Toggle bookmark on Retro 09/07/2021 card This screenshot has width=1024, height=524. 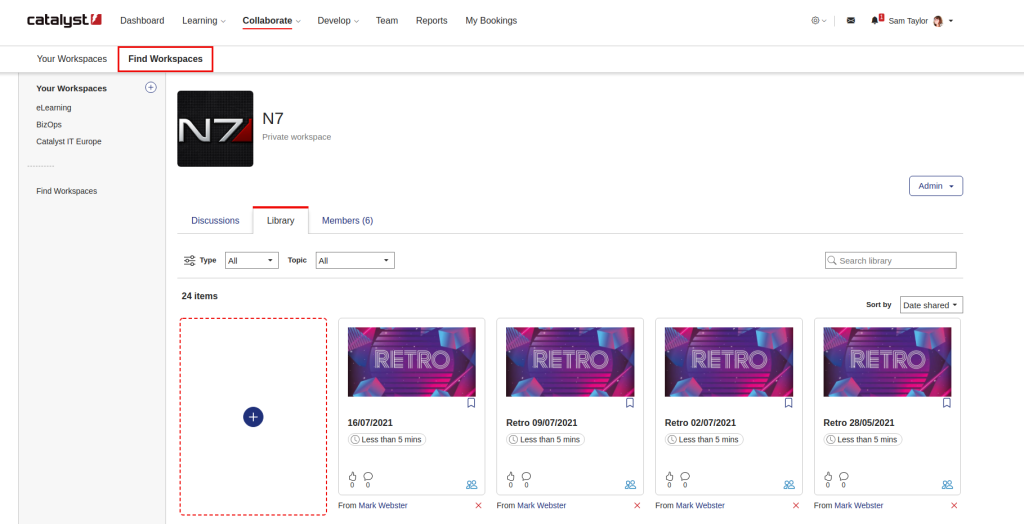pos(630,403)
